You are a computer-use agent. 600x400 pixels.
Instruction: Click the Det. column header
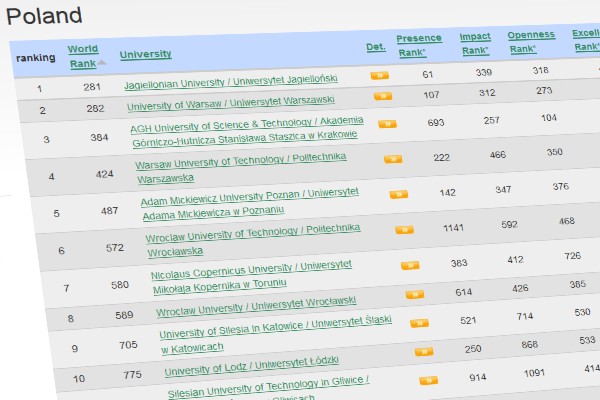coord(376,47)
